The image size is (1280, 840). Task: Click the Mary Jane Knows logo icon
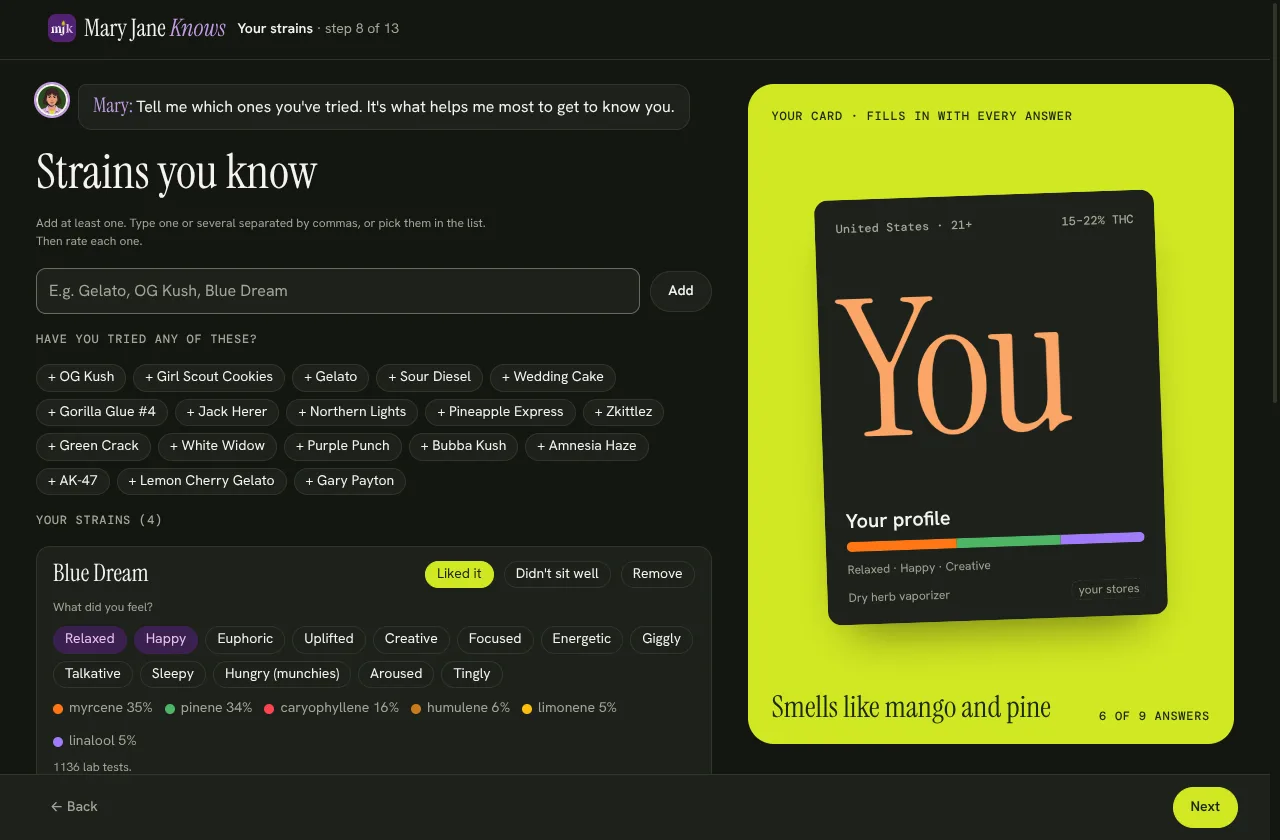(x=62, y=28)
